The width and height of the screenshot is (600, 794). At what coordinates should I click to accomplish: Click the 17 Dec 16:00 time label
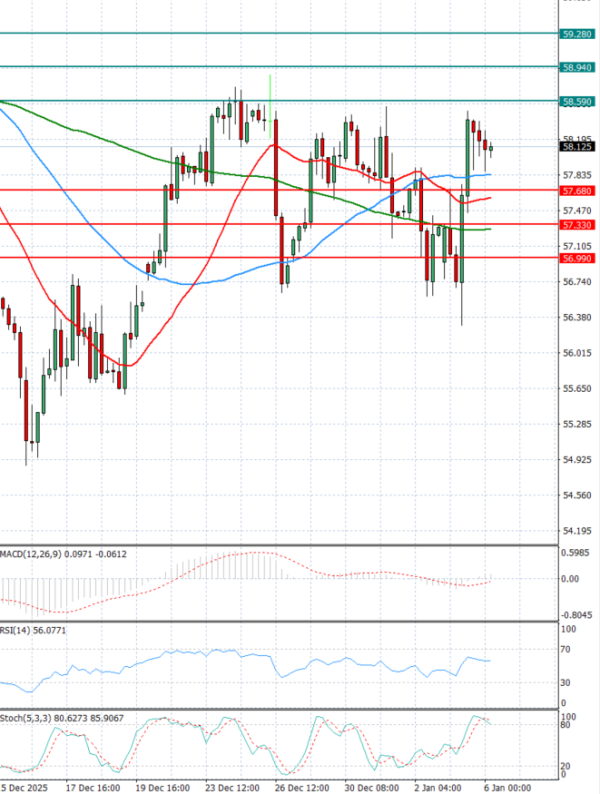pos(93,787)
